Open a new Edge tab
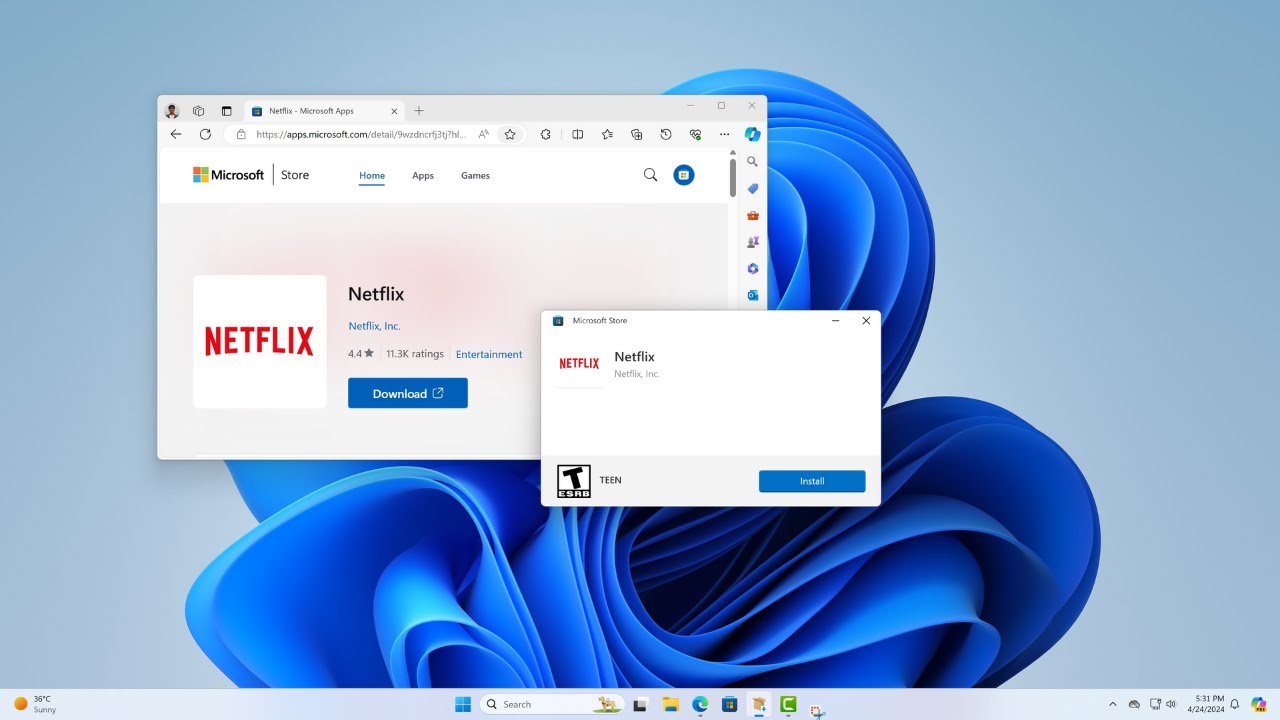1280x720 pixels. [419, 111]
